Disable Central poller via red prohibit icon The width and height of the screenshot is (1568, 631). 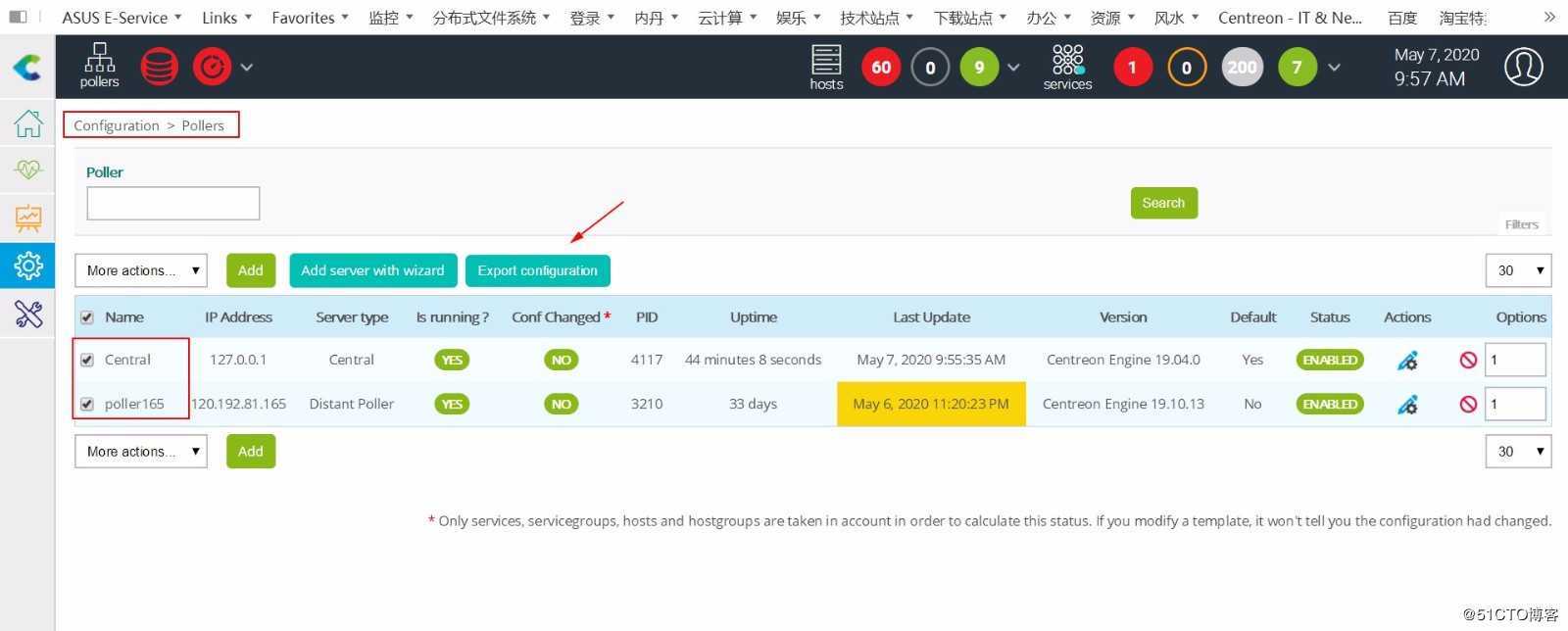click(x=1468, y=360)
